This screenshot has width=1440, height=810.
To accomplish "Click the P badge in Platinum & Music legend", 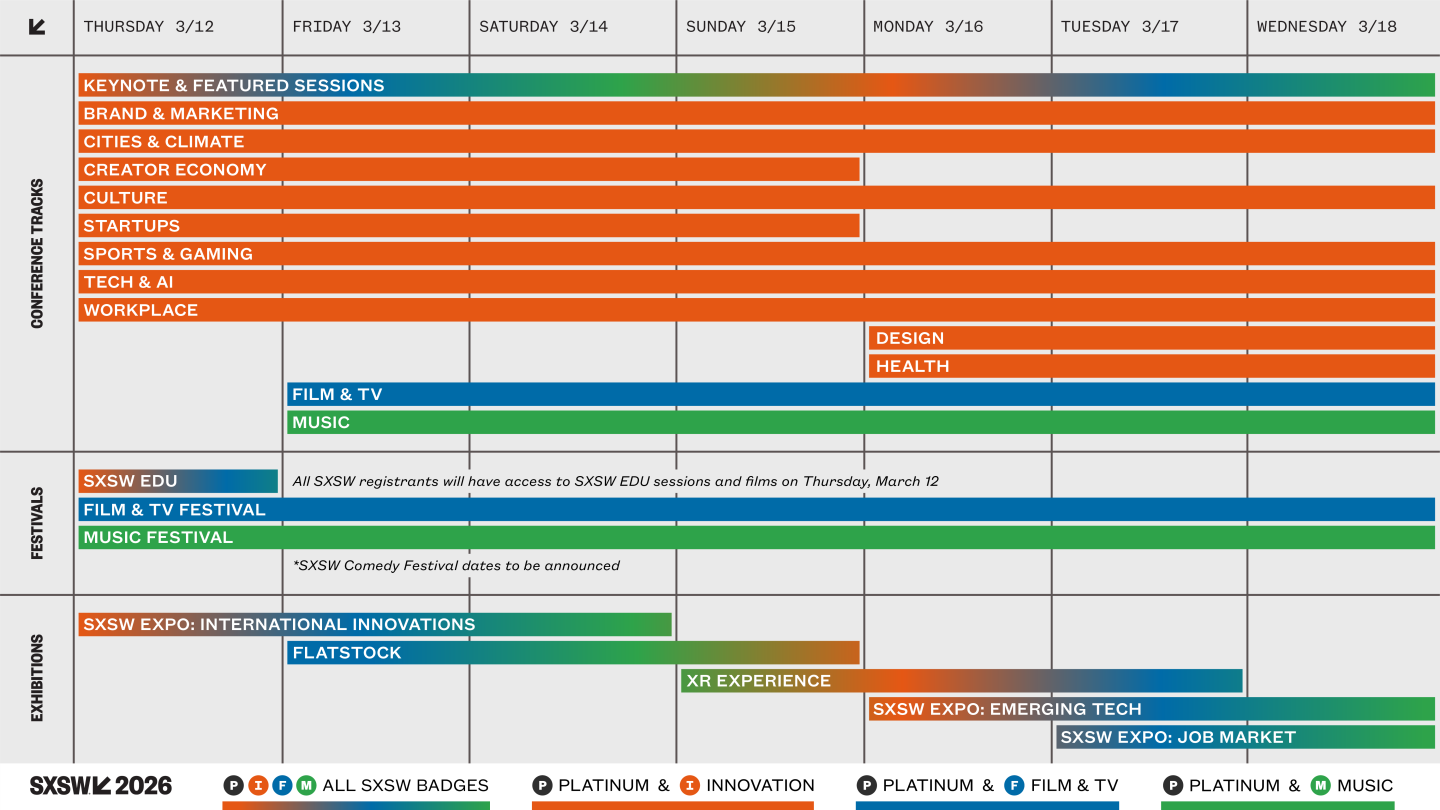I will [x=1172, y=785].
